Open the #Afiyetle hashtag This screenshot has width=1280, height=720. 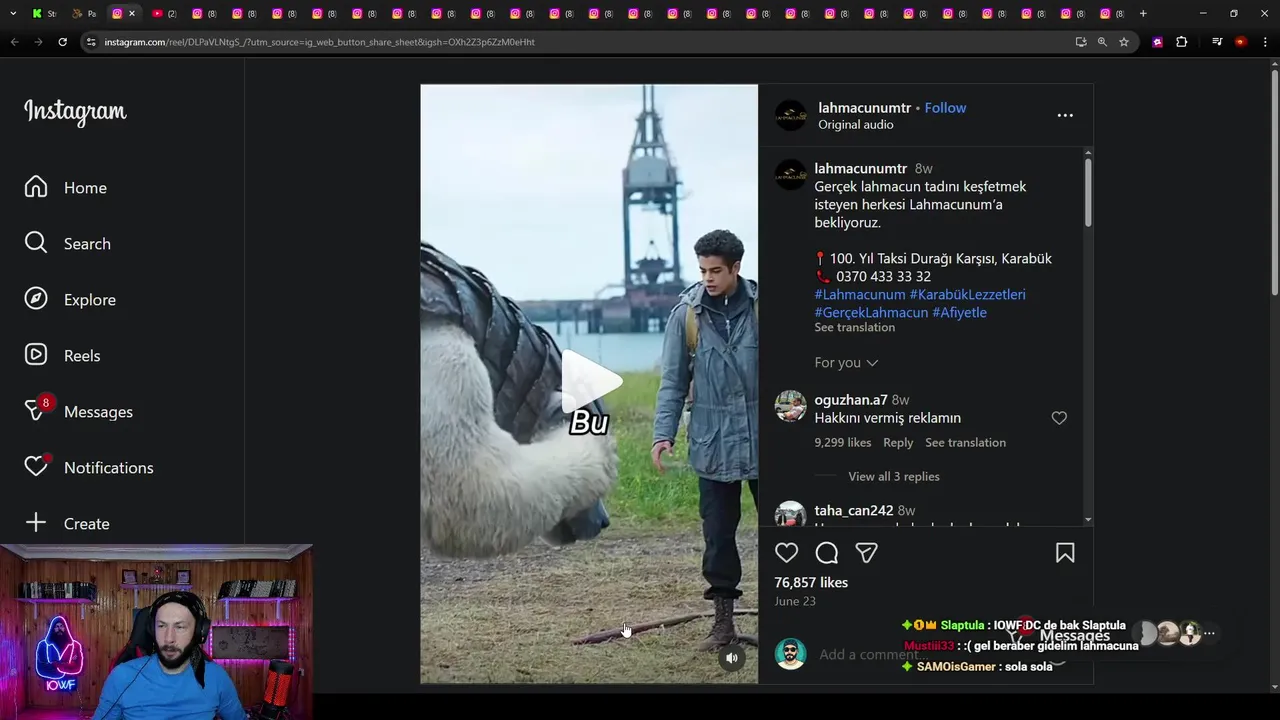pyautogui.click(x=959, y=313)
